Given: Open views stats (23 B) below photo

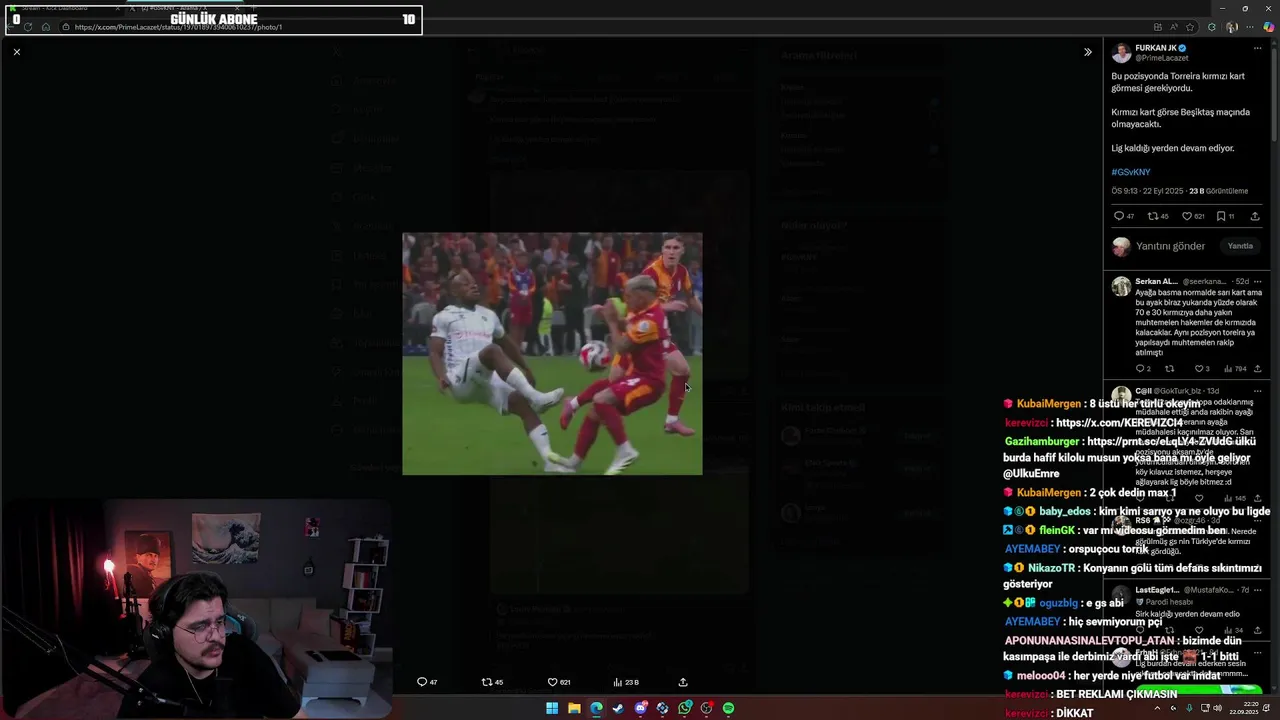Looking at the screenshot, I should click(625, 682).
